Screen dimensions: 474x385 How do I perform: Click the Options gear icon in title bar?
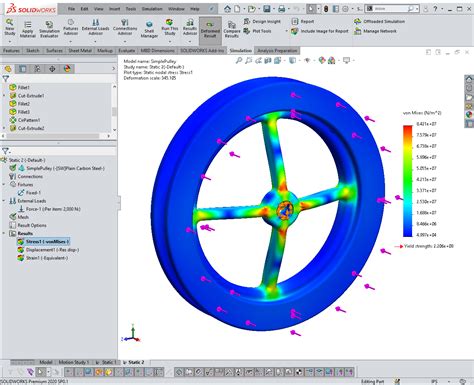(x=345, y=9)
